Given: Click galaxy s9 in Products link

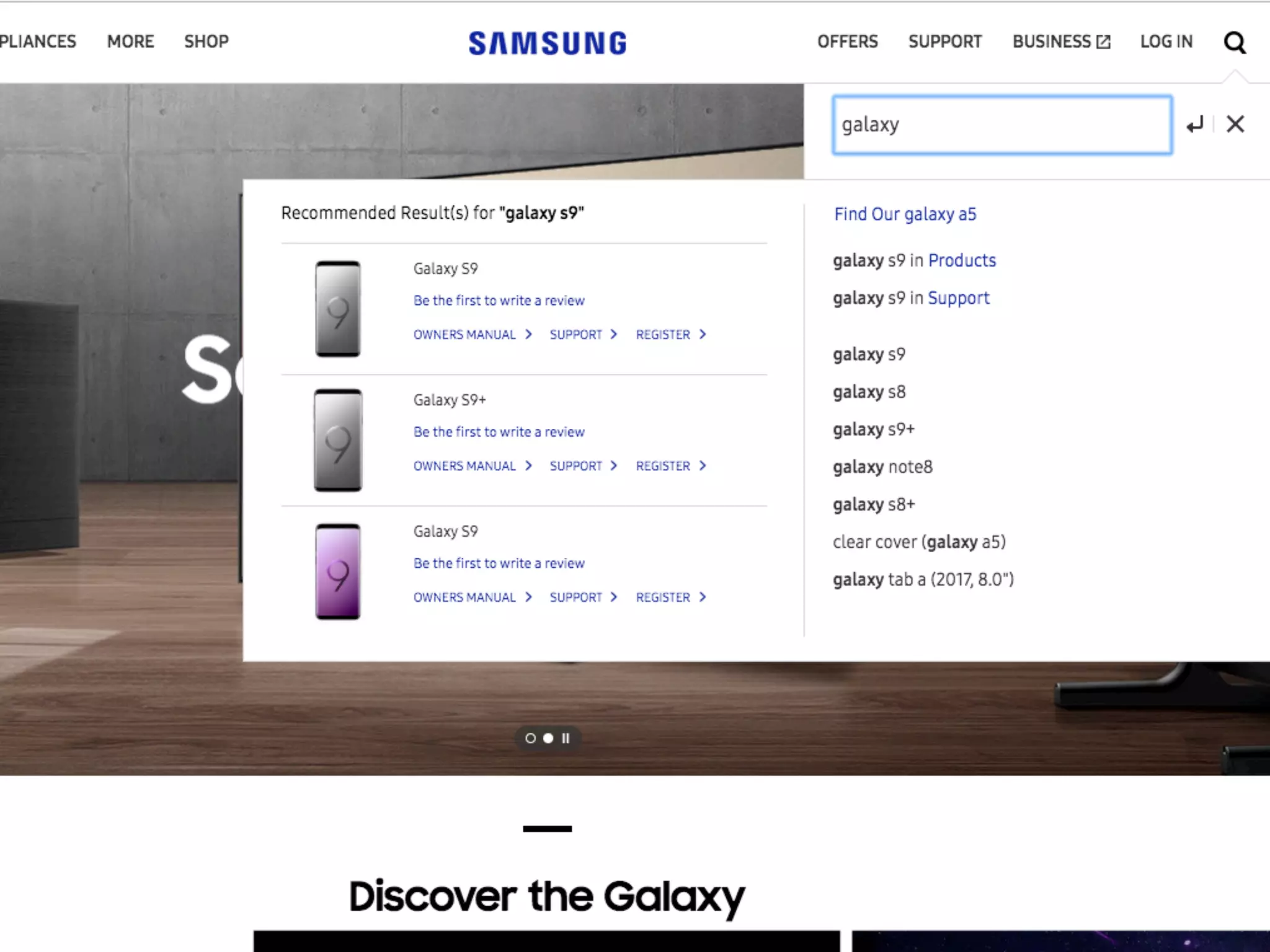Looking at the screenshot, I should [914, 260].
